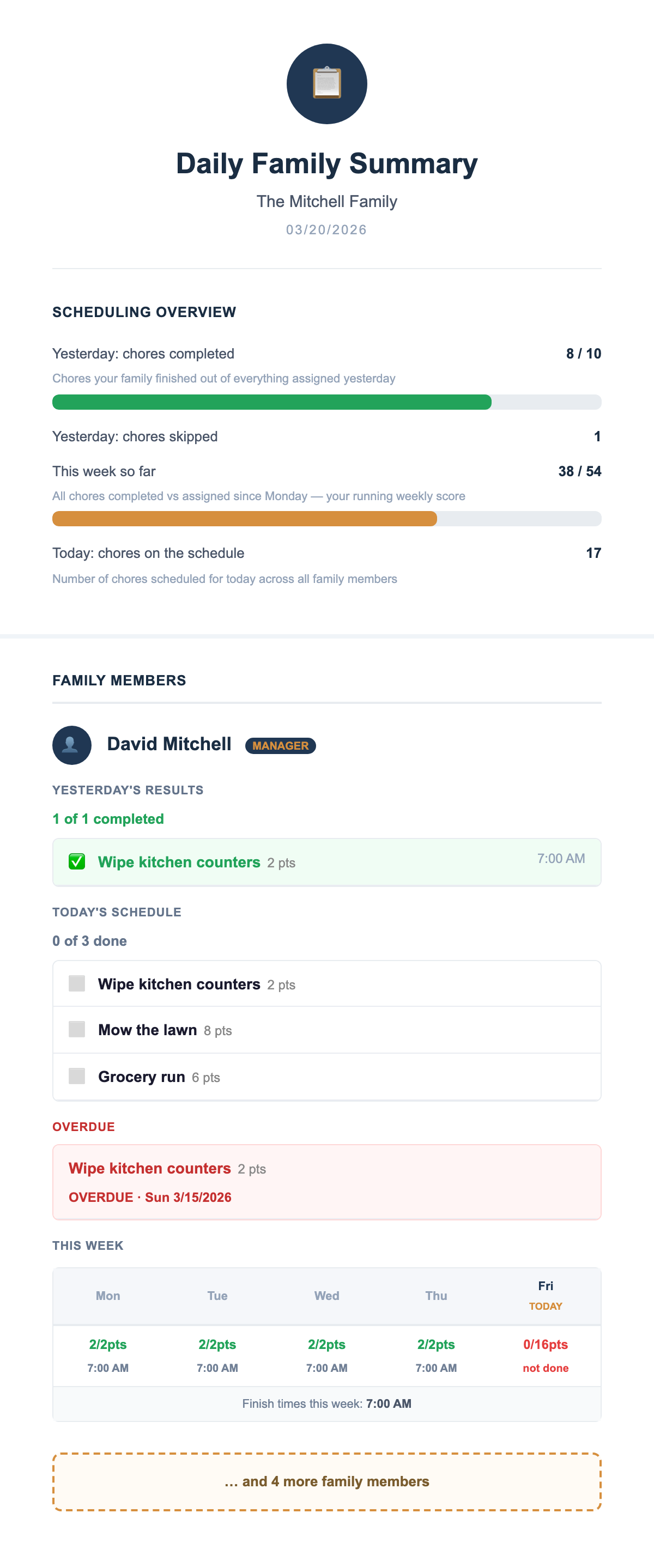Open yesterday's completed Wipe kitchen counters row
The height and width of the screenshot is (1568, 654).
tap(327, 862)
